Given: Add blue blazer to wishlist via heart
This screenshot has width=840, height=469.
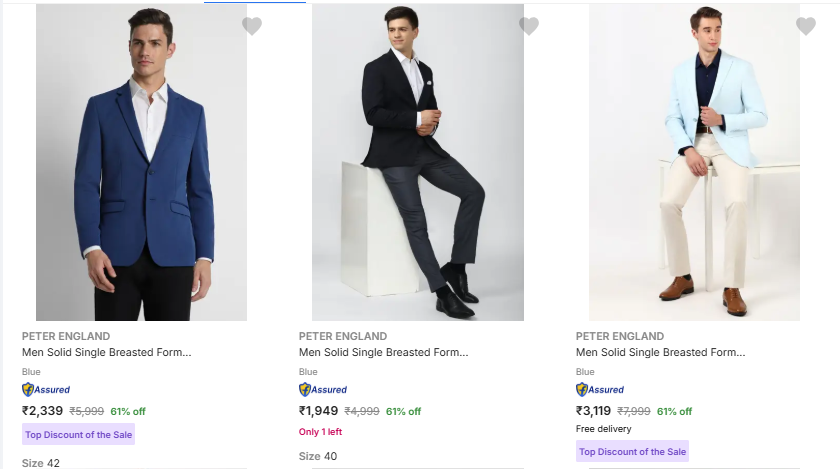Looking at the screenshot, I should pyautogui.click(x=252, y=25).
